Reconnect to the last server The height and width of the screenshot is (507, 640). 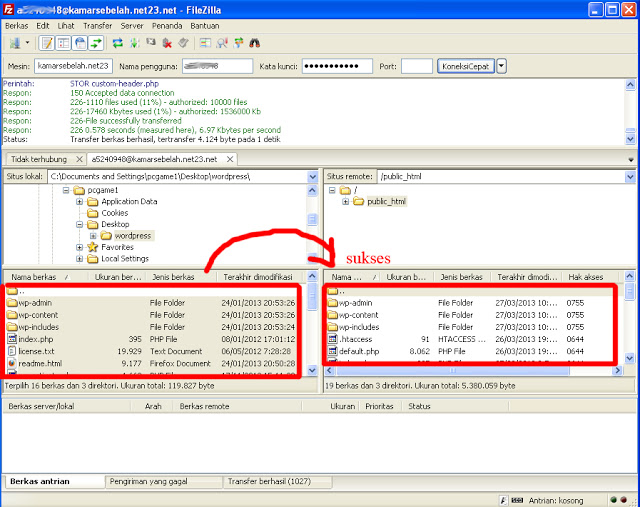click(183, 43)
